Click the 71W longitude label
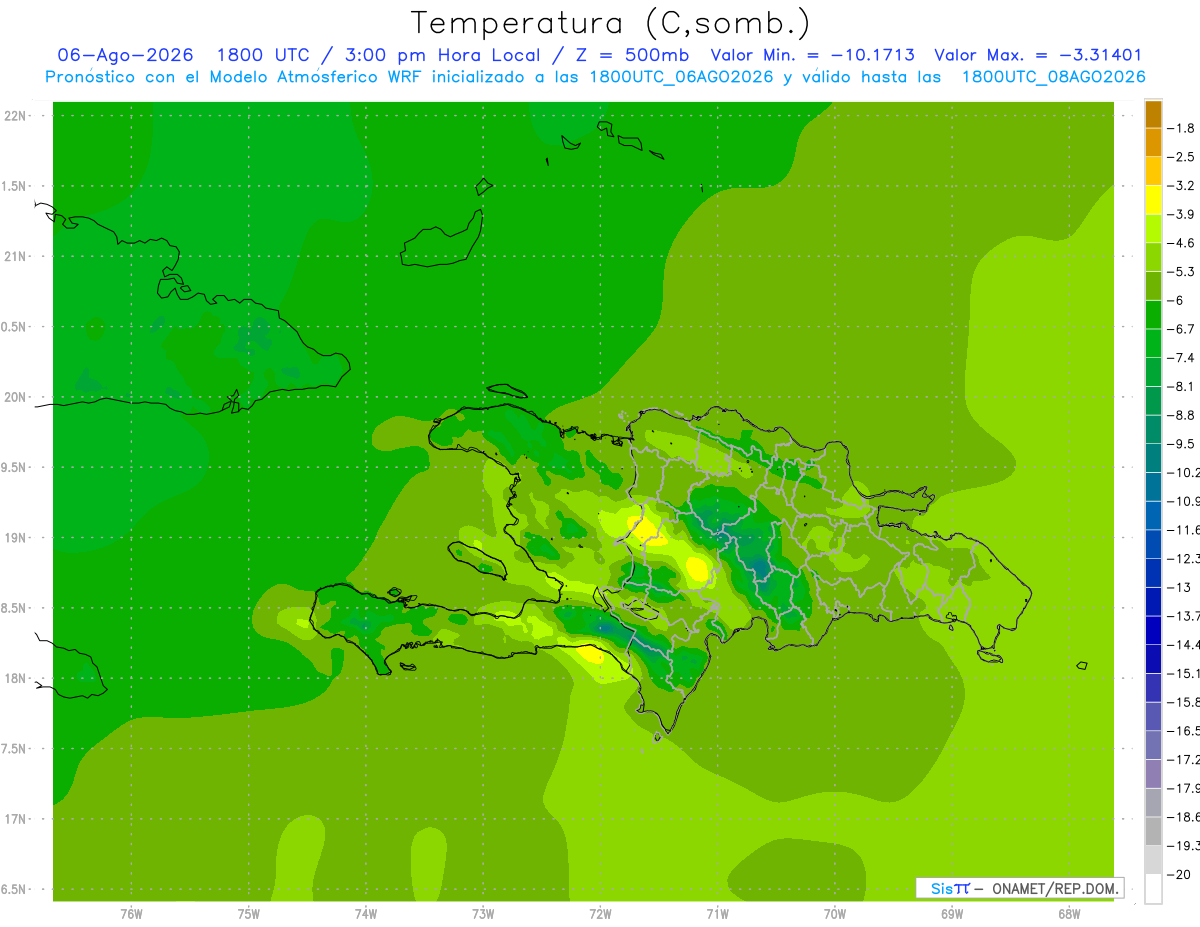Screen dimensions: 1200x927 click(717, 915)
